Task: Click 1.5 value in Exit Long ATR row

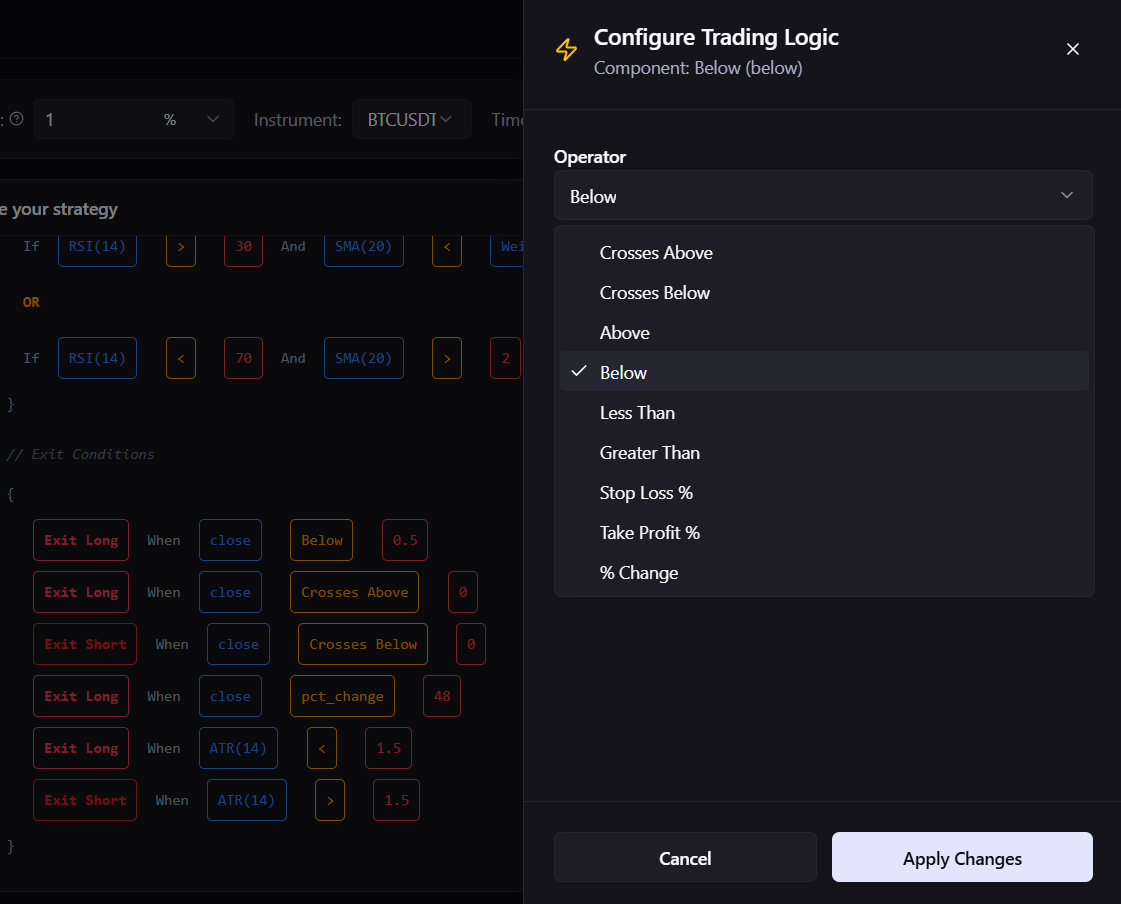Action: (388, 748)
